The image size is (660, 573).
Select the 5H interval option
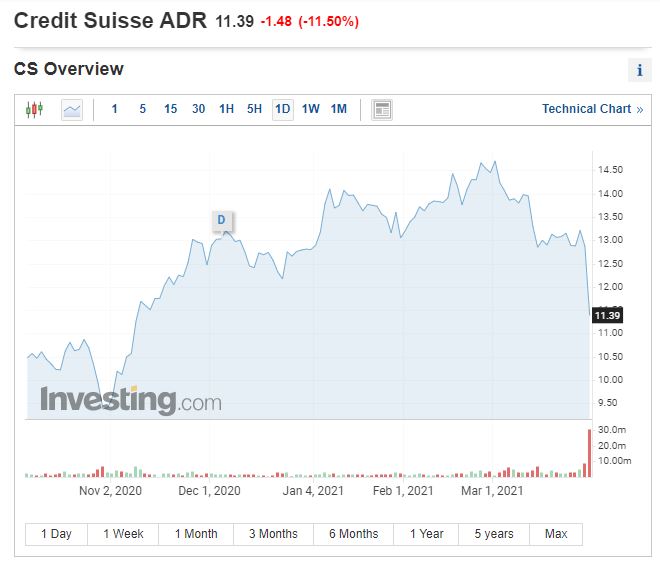click(255, 110)
